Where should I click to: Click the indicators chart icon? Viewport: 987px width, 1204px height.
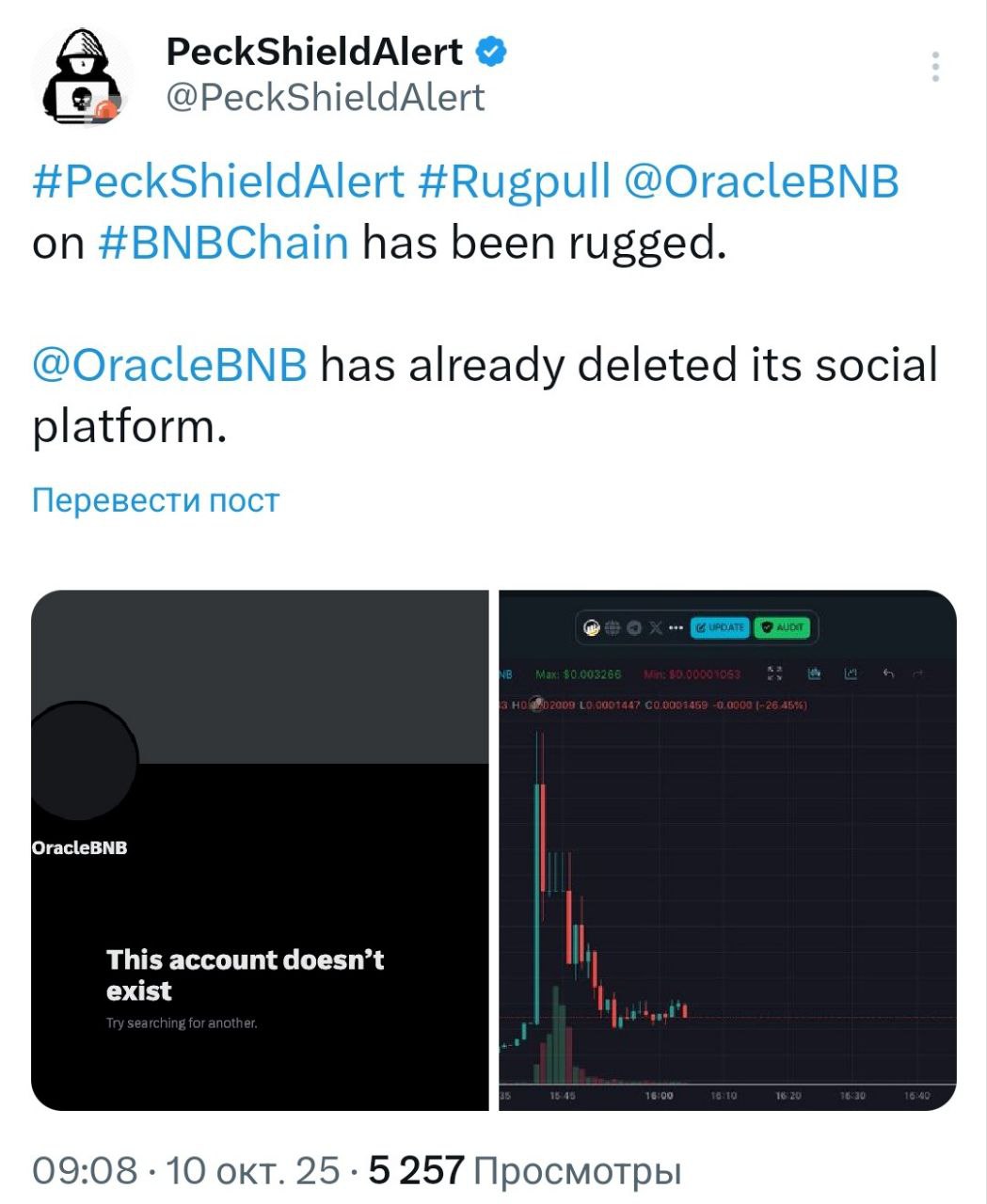tap(852, 673)
